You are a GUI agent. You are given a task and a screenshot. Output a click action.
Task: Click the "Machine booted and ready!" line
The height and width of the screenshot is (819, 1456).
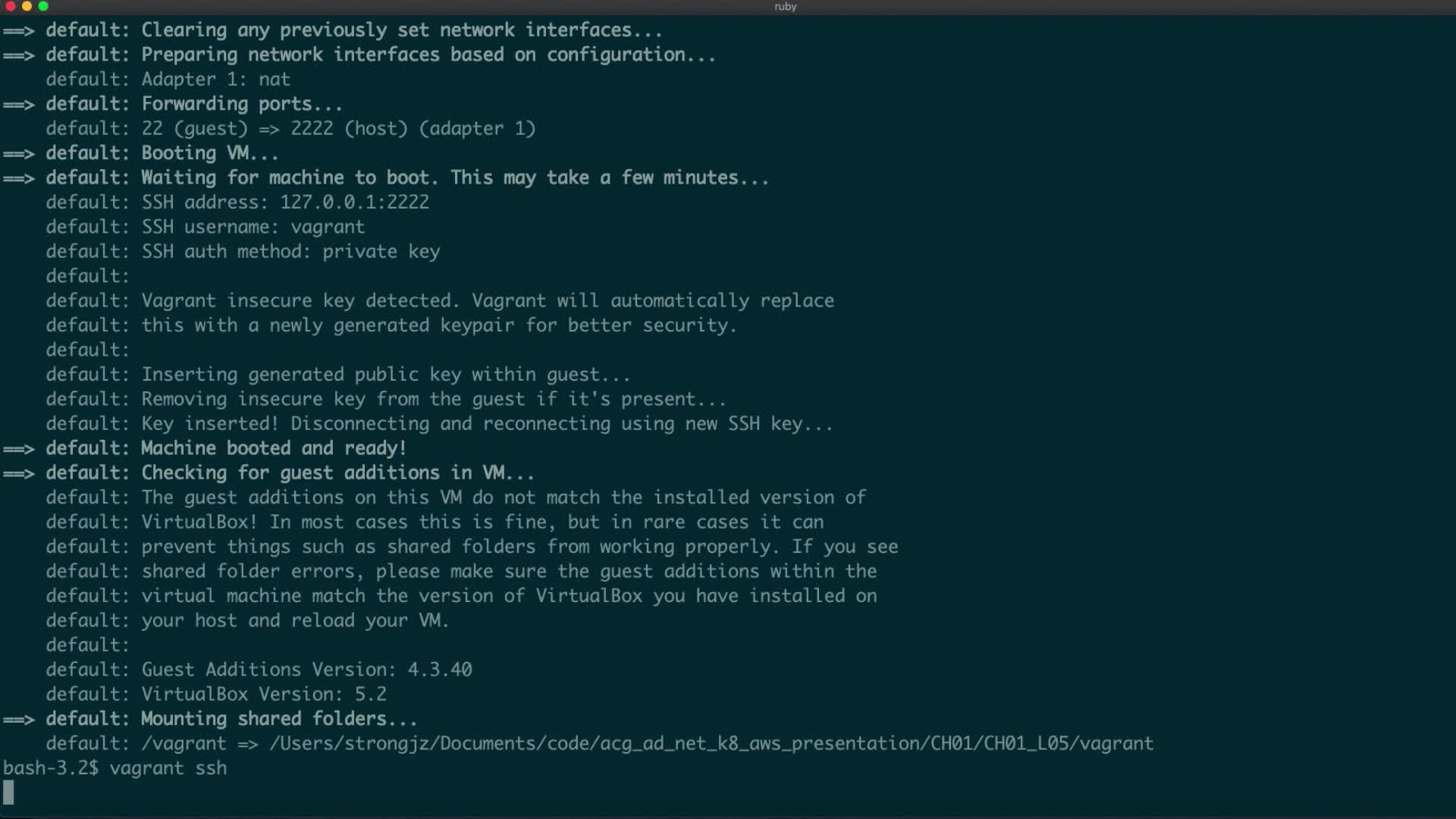[x=273, y=448]
